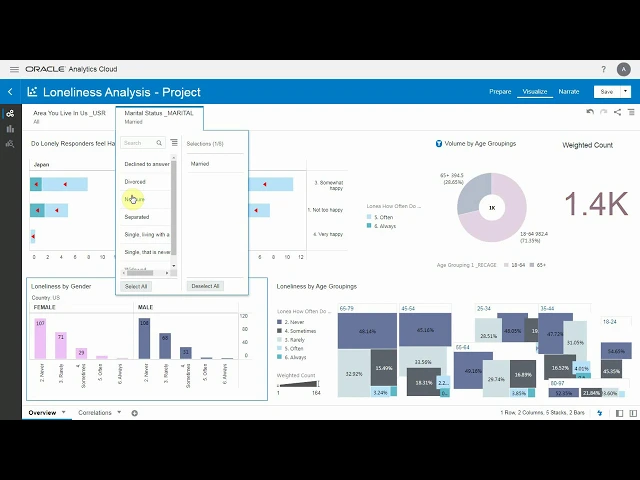This screenshot has height=480, width=640.
Task: Select the Overview canvas tab
Action: point(42,413)
